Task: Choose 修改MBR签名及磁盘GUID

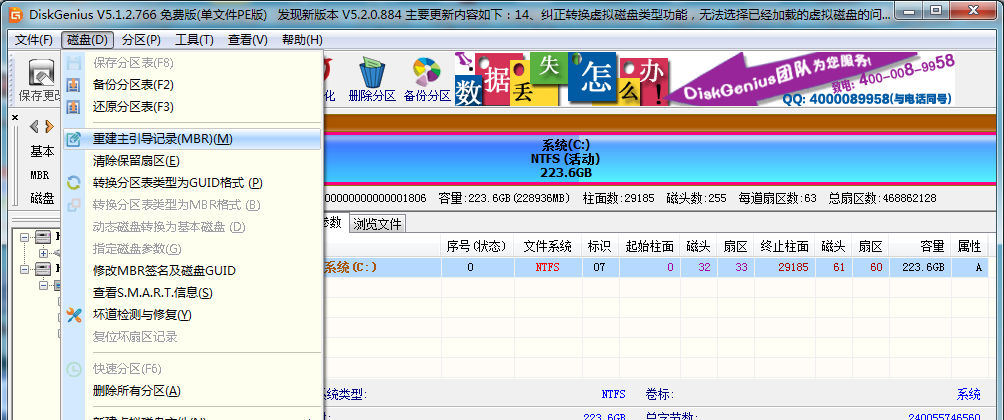Action: coord(192,271)
